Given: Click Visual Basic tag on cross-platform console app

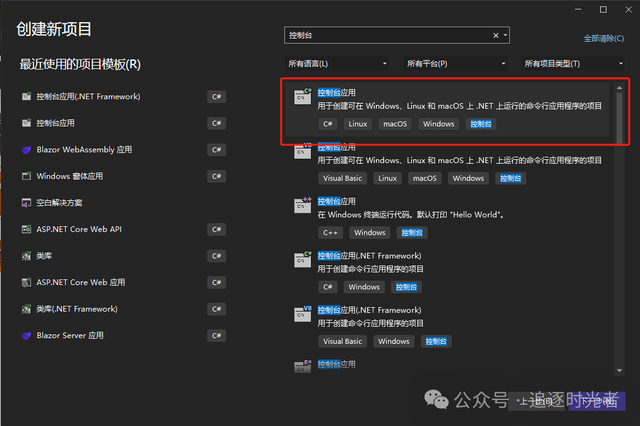Looking at the screenshot, I should click(342, 178).
